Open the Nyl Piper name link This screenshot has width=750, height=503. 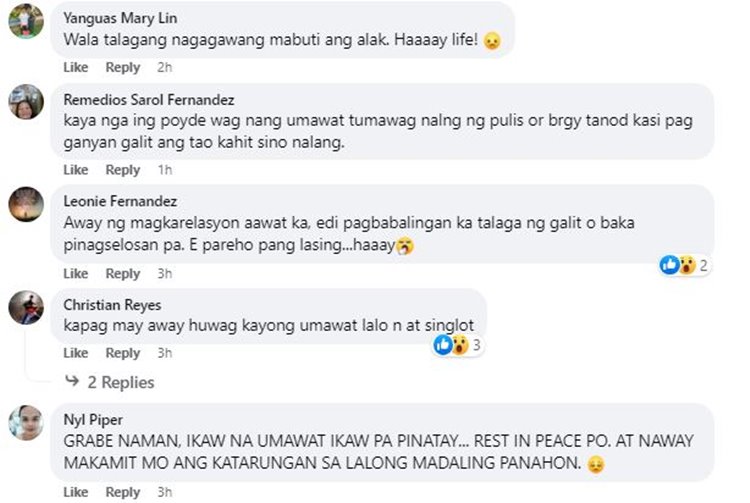pos(93,420)
